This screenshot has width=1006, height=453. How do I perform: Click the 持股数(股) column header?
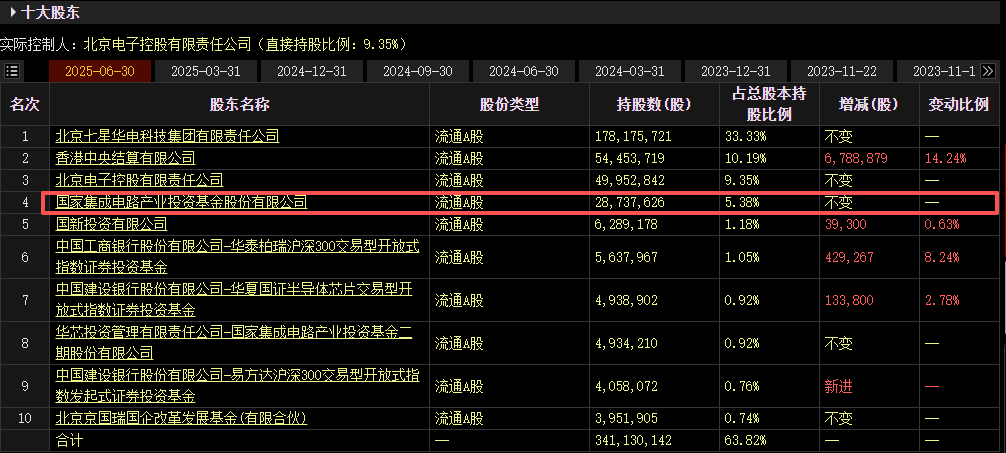(654, 105)
